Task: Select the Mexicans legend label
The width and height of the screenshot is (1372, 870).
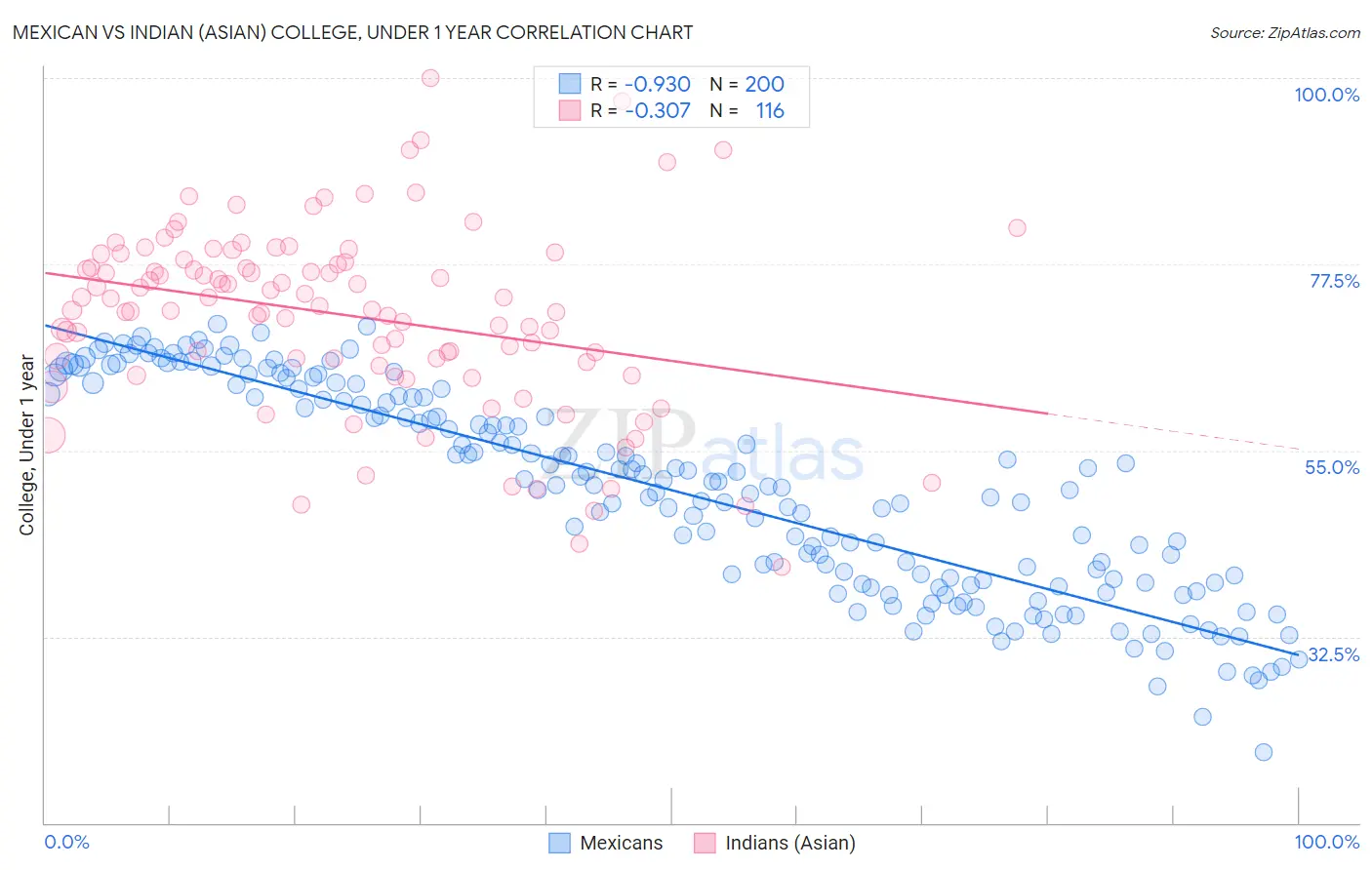Action: tap(622, 843)
